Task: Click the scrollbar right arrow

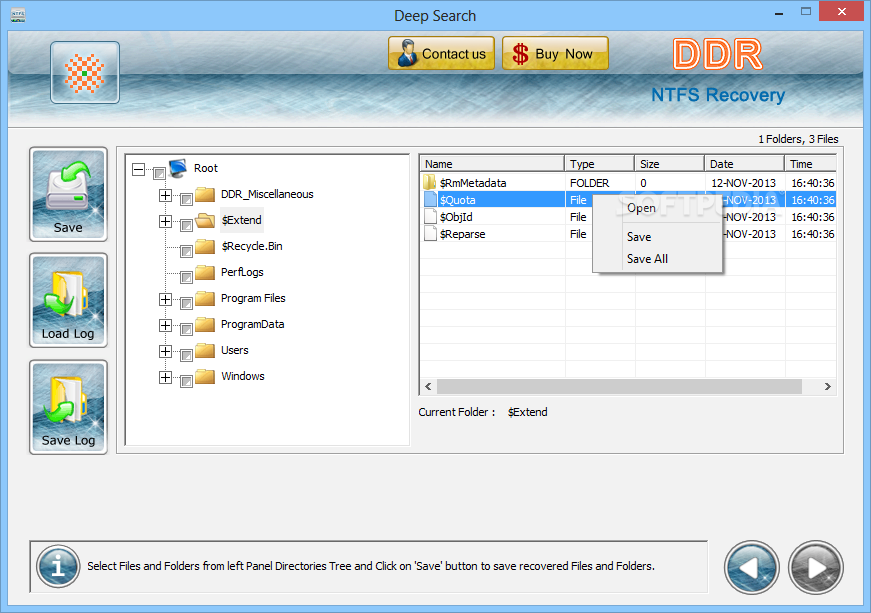Action: [x=828, y=386]
